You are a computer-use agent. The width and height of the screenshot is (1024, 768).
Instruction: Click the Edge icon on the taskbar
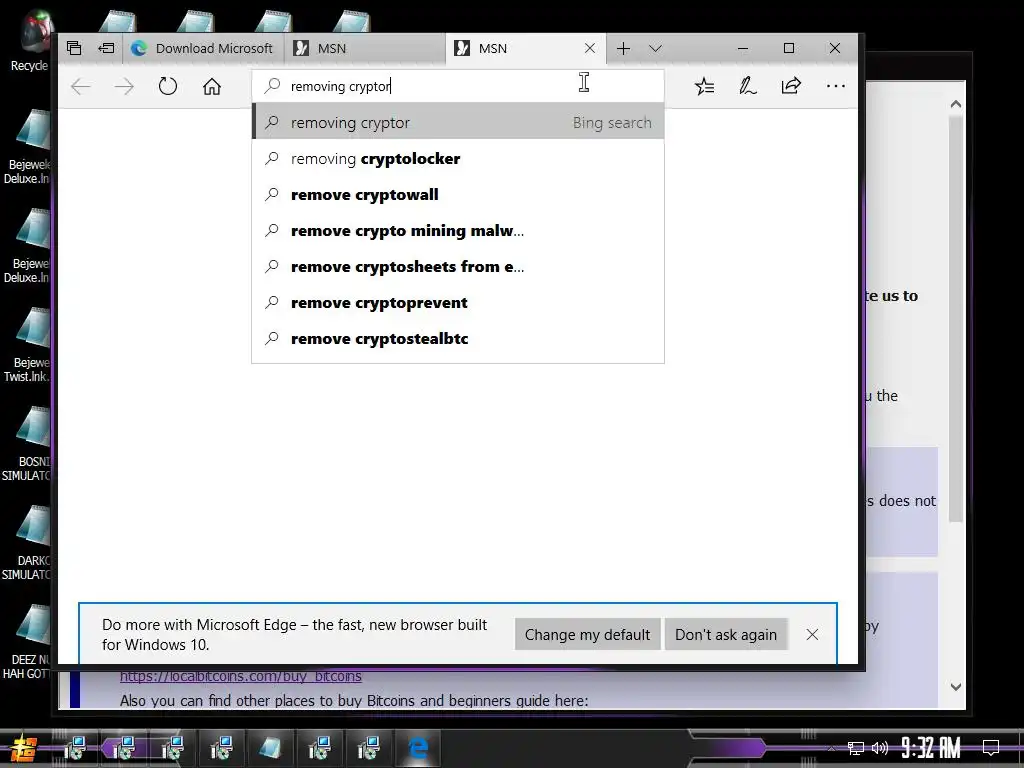coord(417,747)
